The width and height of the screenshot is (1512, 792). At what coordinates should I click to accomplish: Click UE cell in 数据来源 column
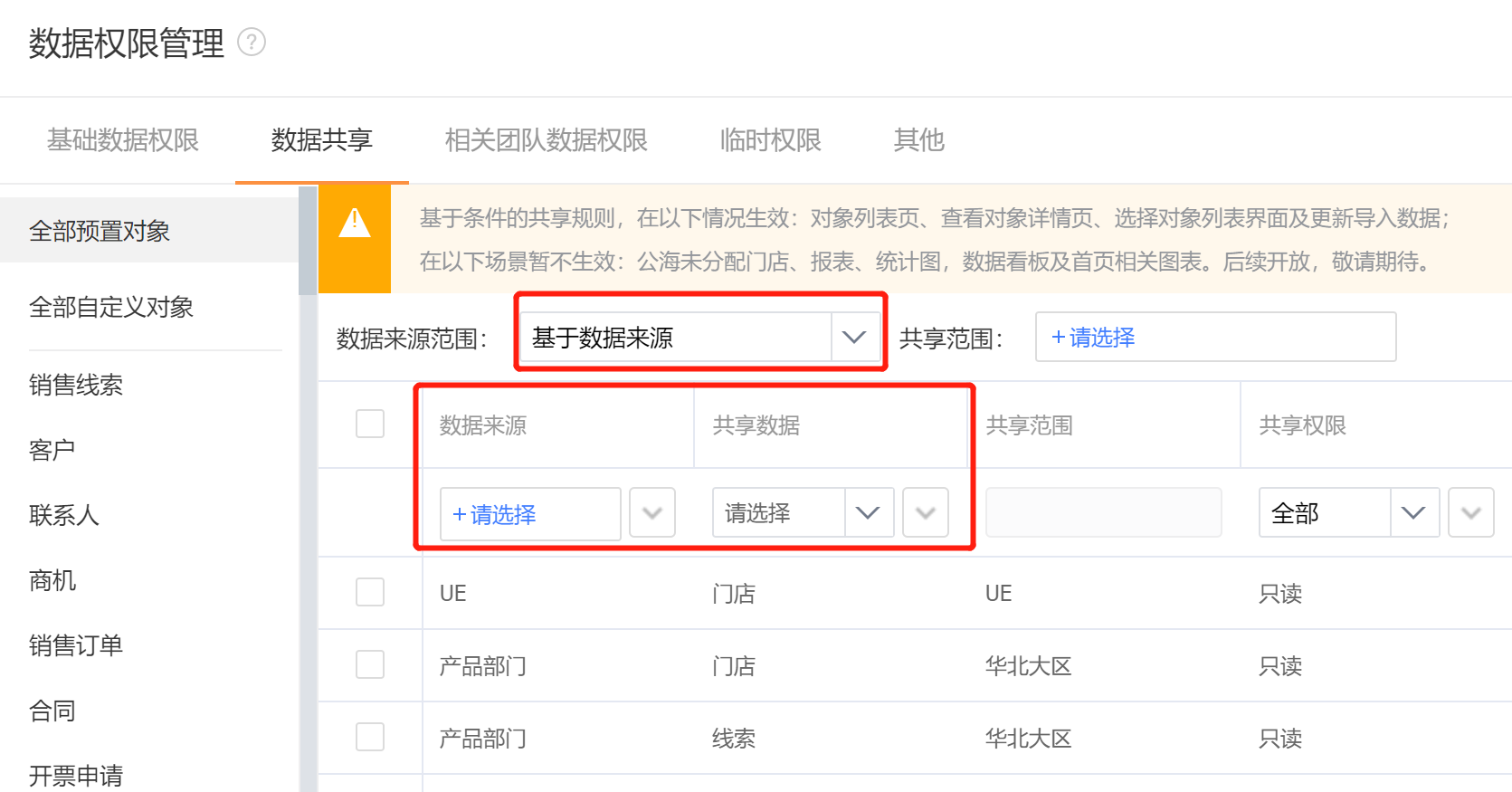453,594
